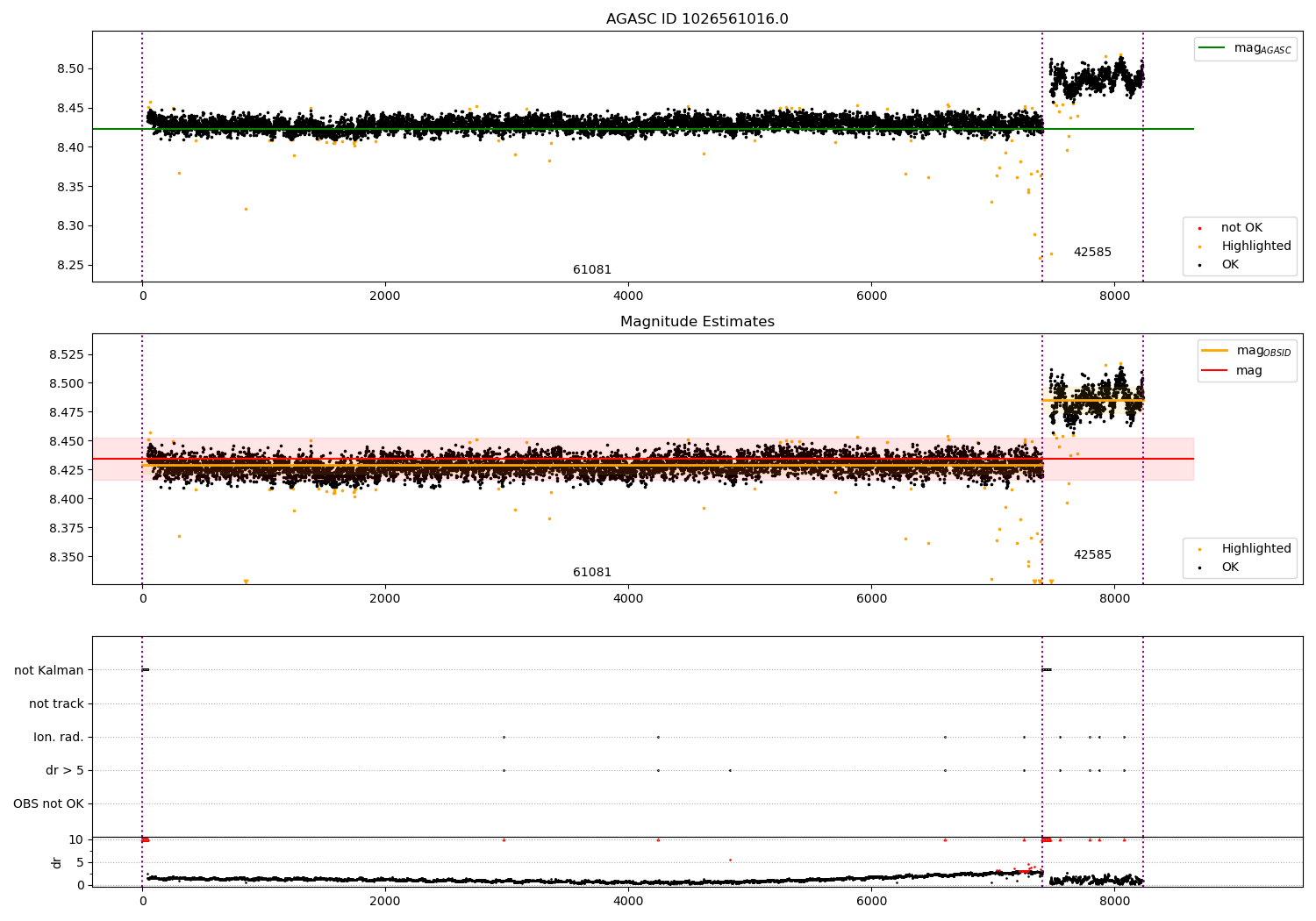Click the "8.30" y-tick on the top plot
The height and width of the screenshot is (921, 1316).
point(70,226)
